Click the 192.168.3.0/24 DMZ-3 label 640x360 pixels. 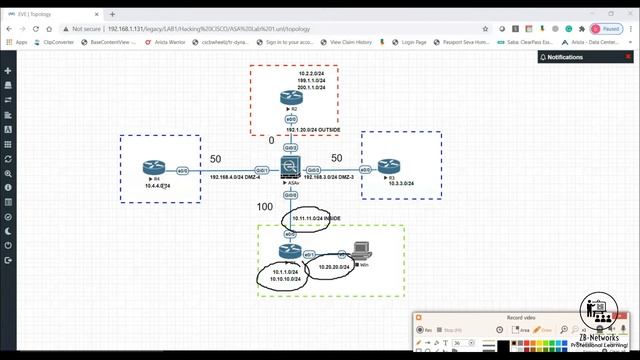pyautogui.click(x=329, y=177)
